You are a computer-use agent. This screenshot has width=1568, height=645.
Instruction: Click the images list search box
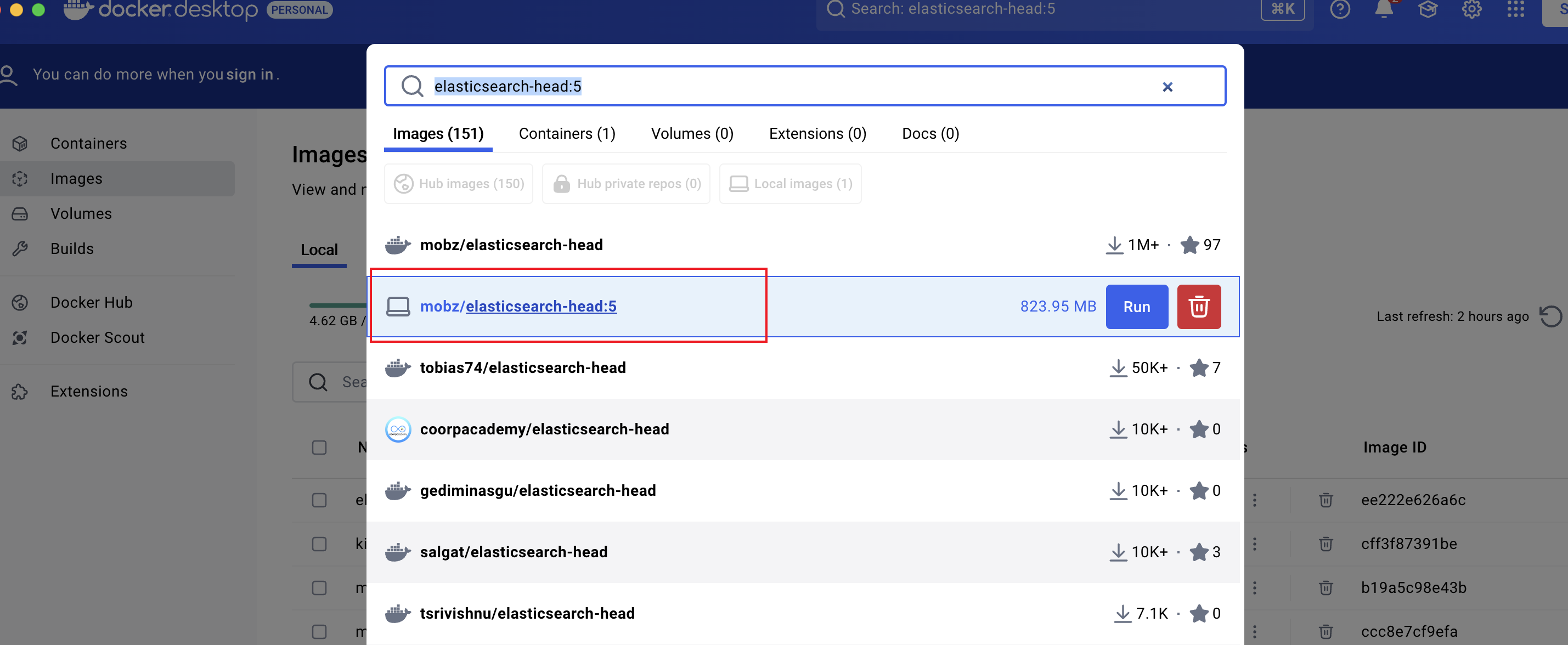pyautogui.click(x=329, y=382)
